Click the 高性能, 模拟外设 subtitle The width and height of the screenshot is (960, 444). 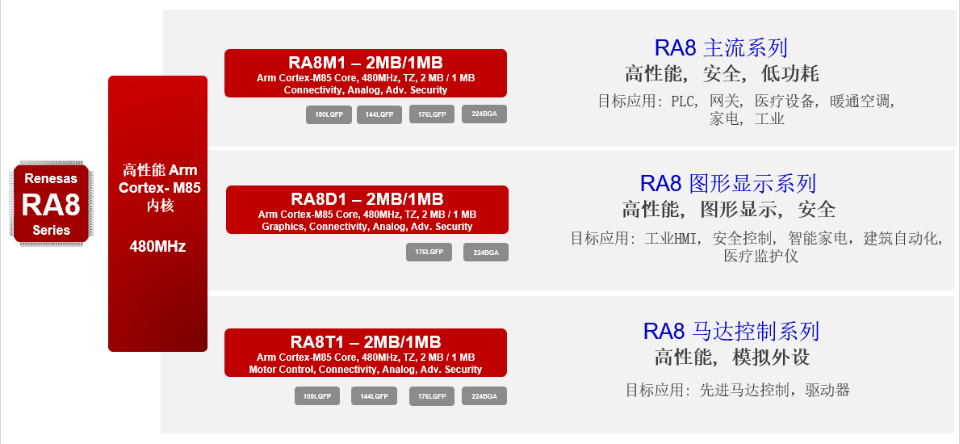pos(732,358)
